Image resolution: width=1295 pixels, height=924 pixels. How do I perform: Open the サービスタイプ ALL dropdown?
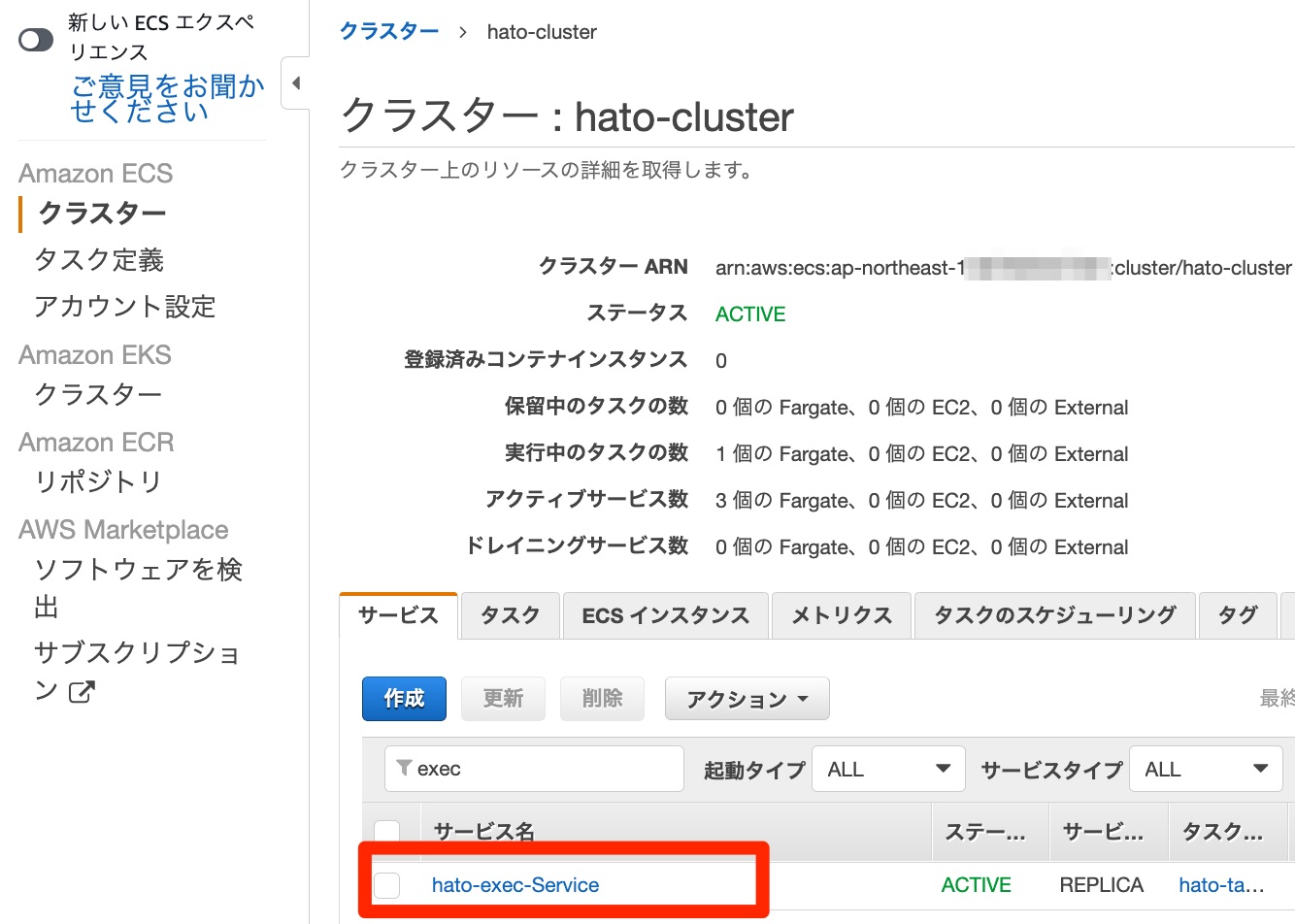point(1206,769)
